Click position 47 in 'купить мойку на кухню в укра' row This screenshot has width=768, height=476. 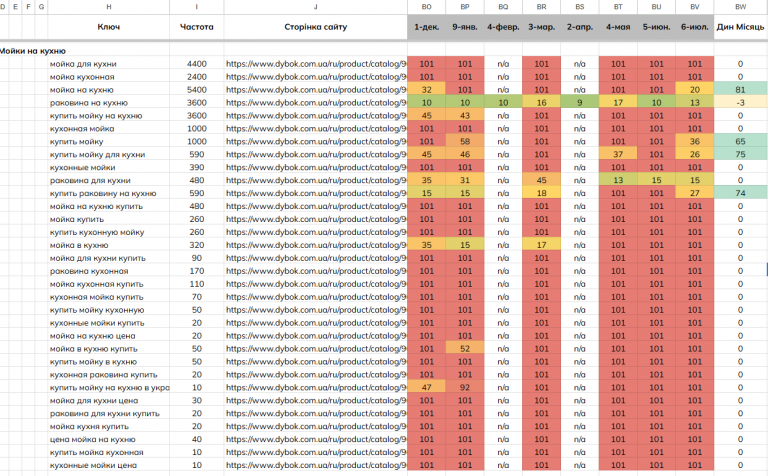(426, 387)
